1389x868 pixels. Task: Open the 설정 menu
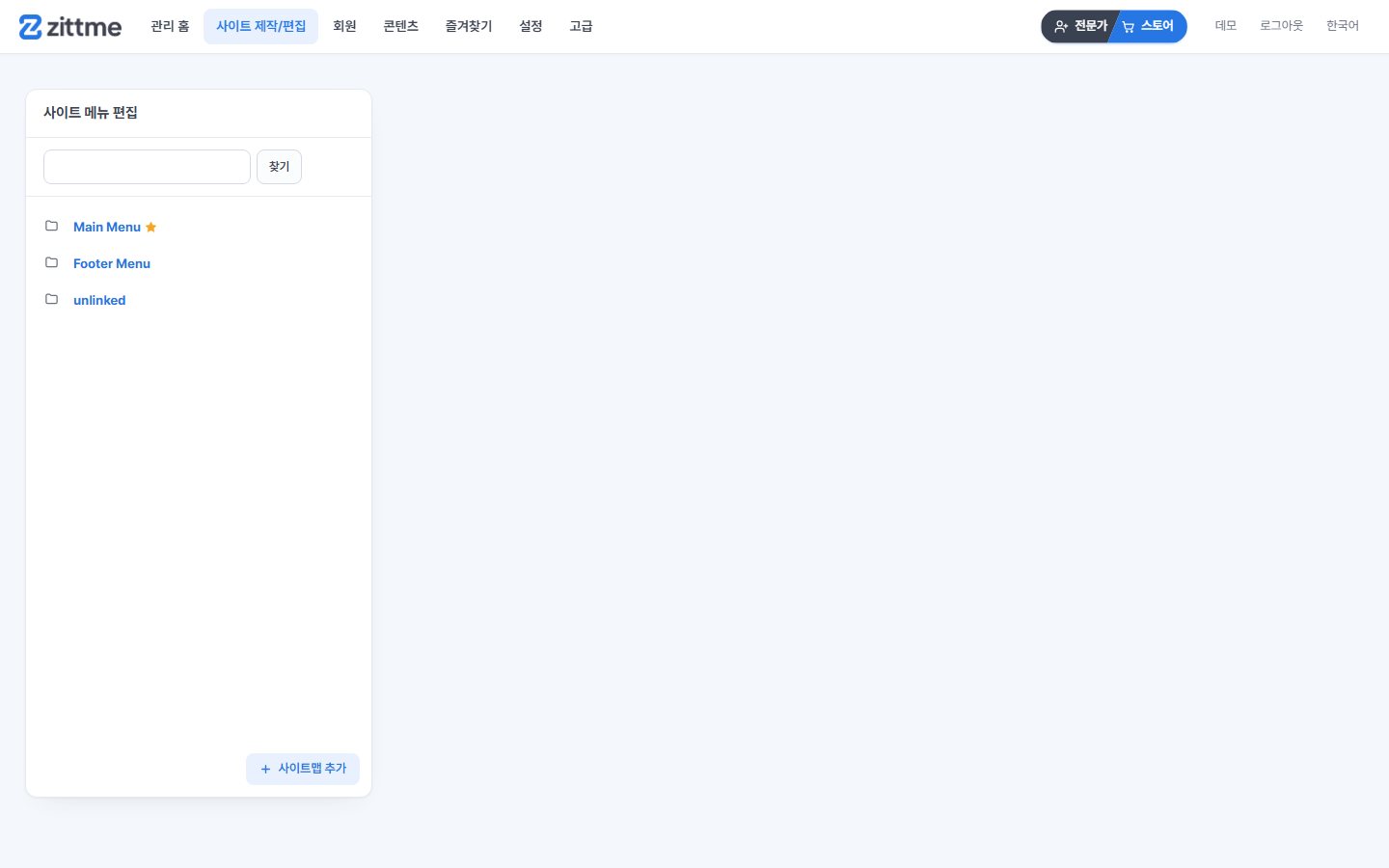531,27
